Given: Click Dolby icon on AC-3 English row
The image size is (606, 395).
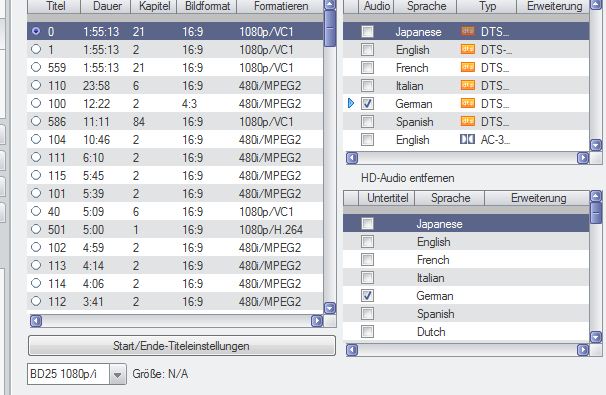Looking at the screenshot, I should tap(468, 139).
